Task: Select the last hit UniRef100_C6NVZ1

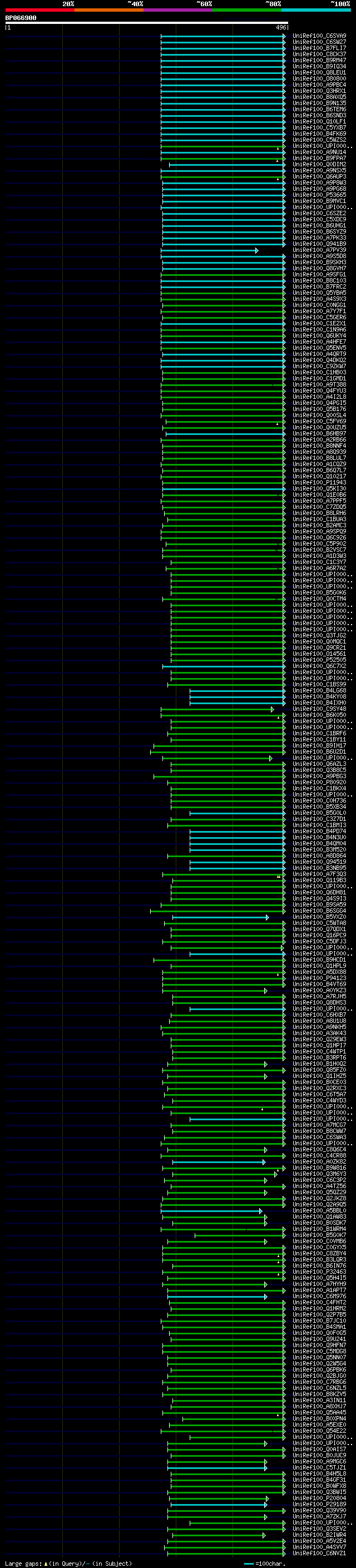Action: 319,1554
